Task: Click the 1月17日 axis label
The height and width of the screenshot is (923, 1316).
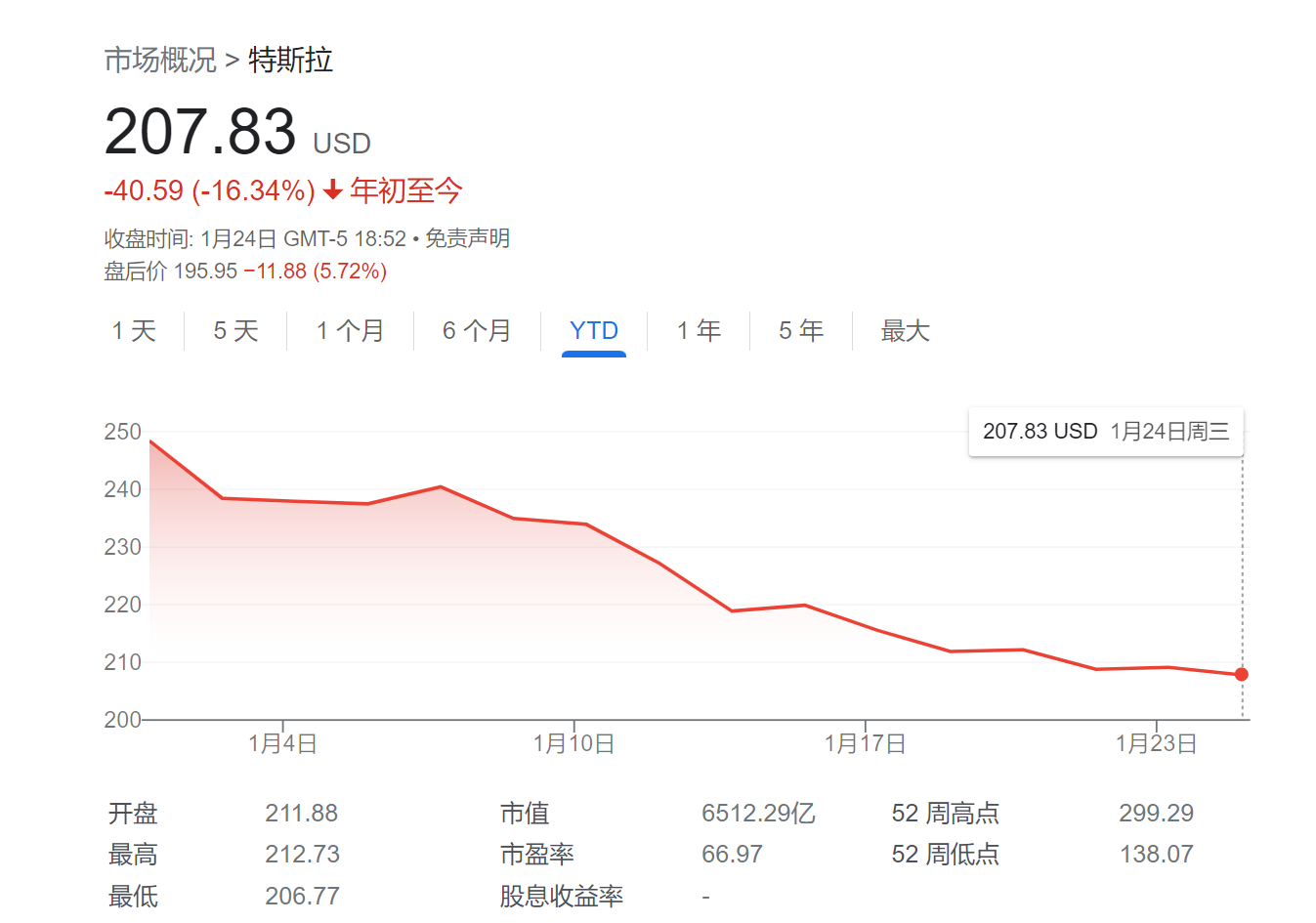Action: click(865, 744)
